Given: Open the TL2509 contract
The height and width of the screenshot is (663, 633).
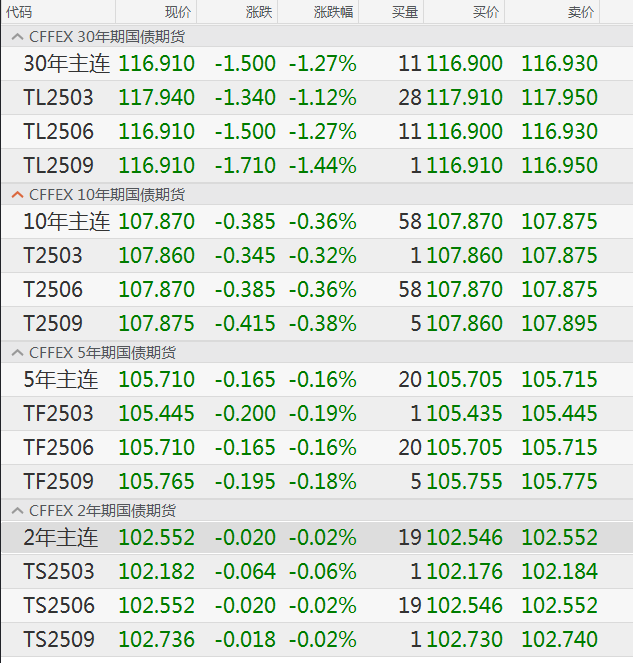Looking at the screenshot, I should tap(58, 165).
